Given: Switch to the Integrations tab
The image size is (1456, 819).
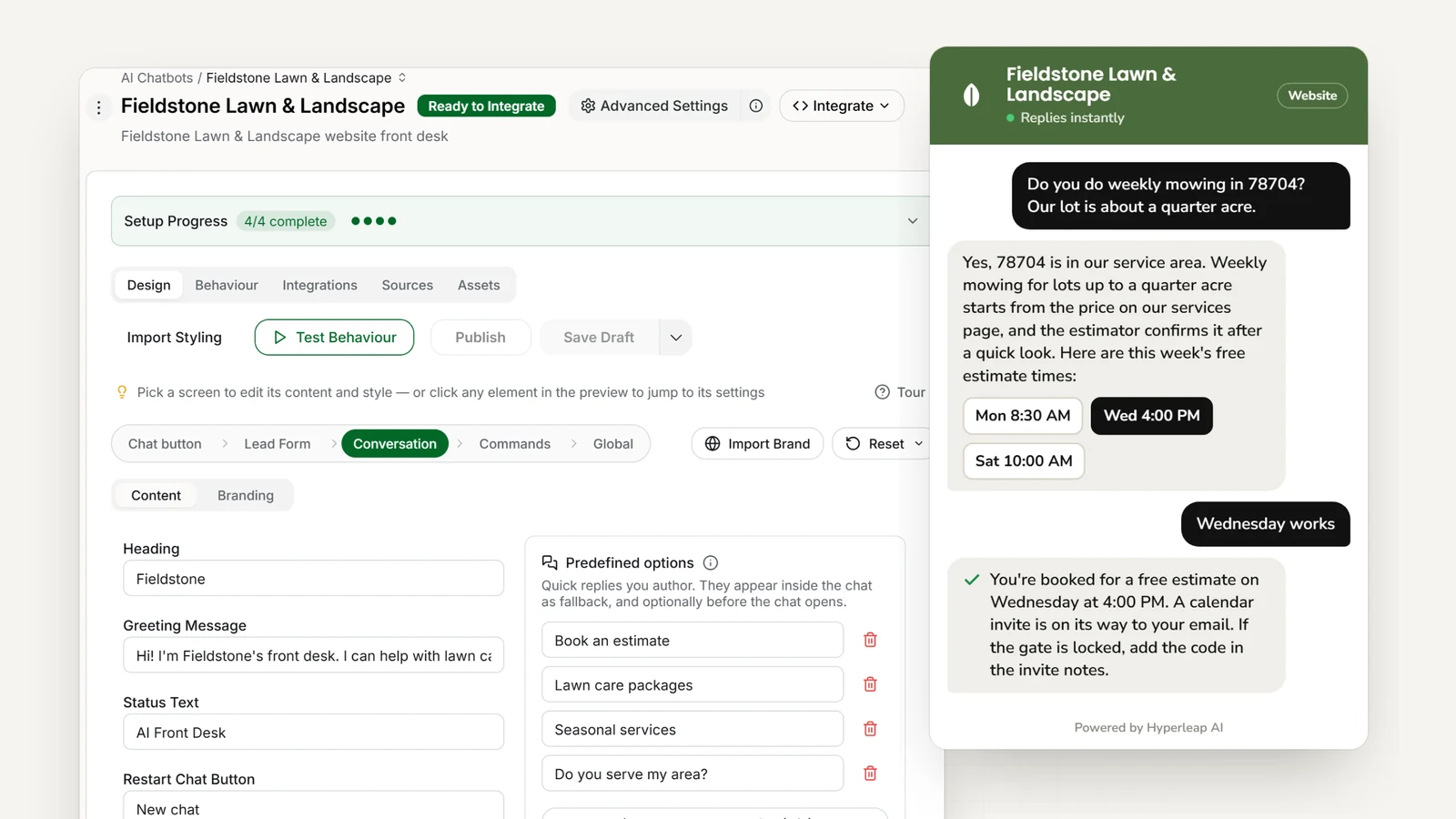Looking at the screenshot, I should click(x=319, y=285).
